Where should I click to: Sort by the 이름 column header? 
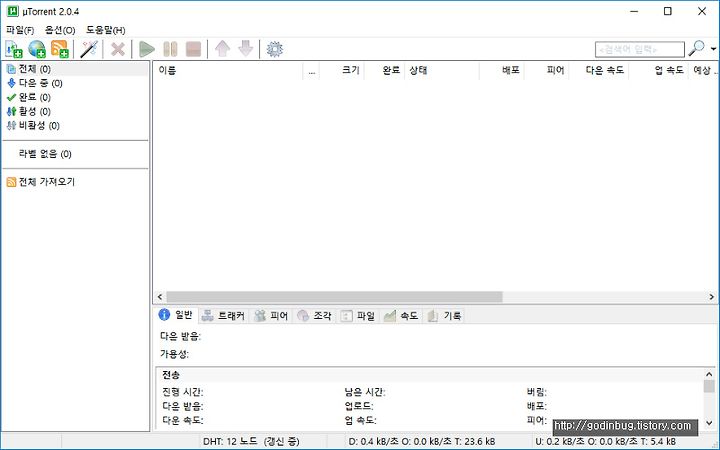click(x=228, y=70)
